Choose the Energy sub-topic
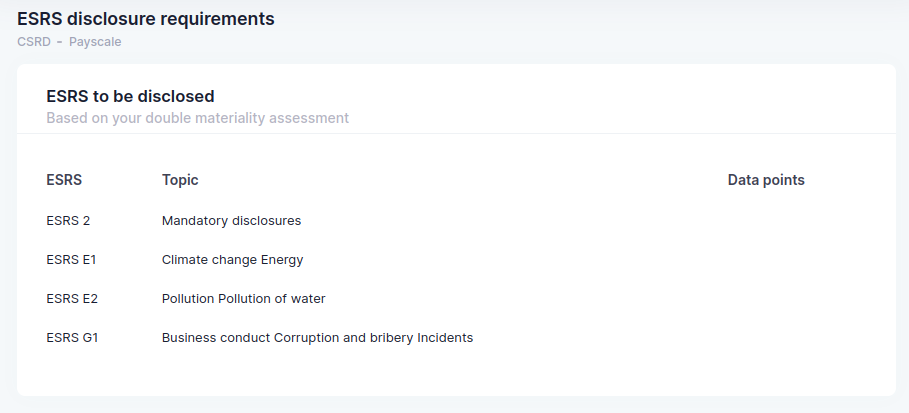This screenshot has width=909, height=413. click(x=282, y=259)
